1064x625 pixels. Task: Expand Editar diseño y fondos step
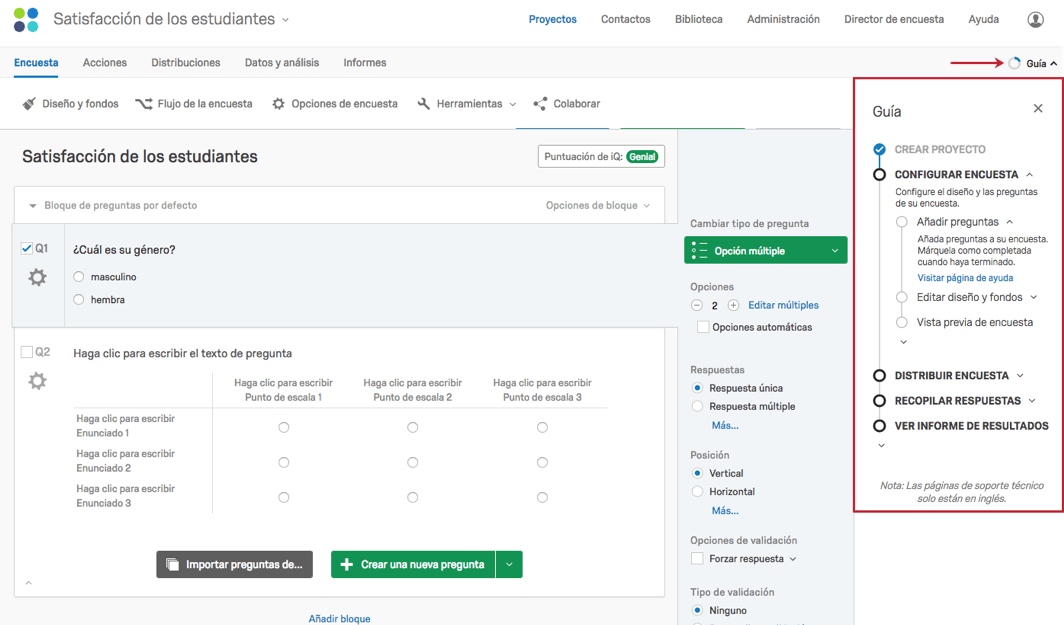(1033, 297)
